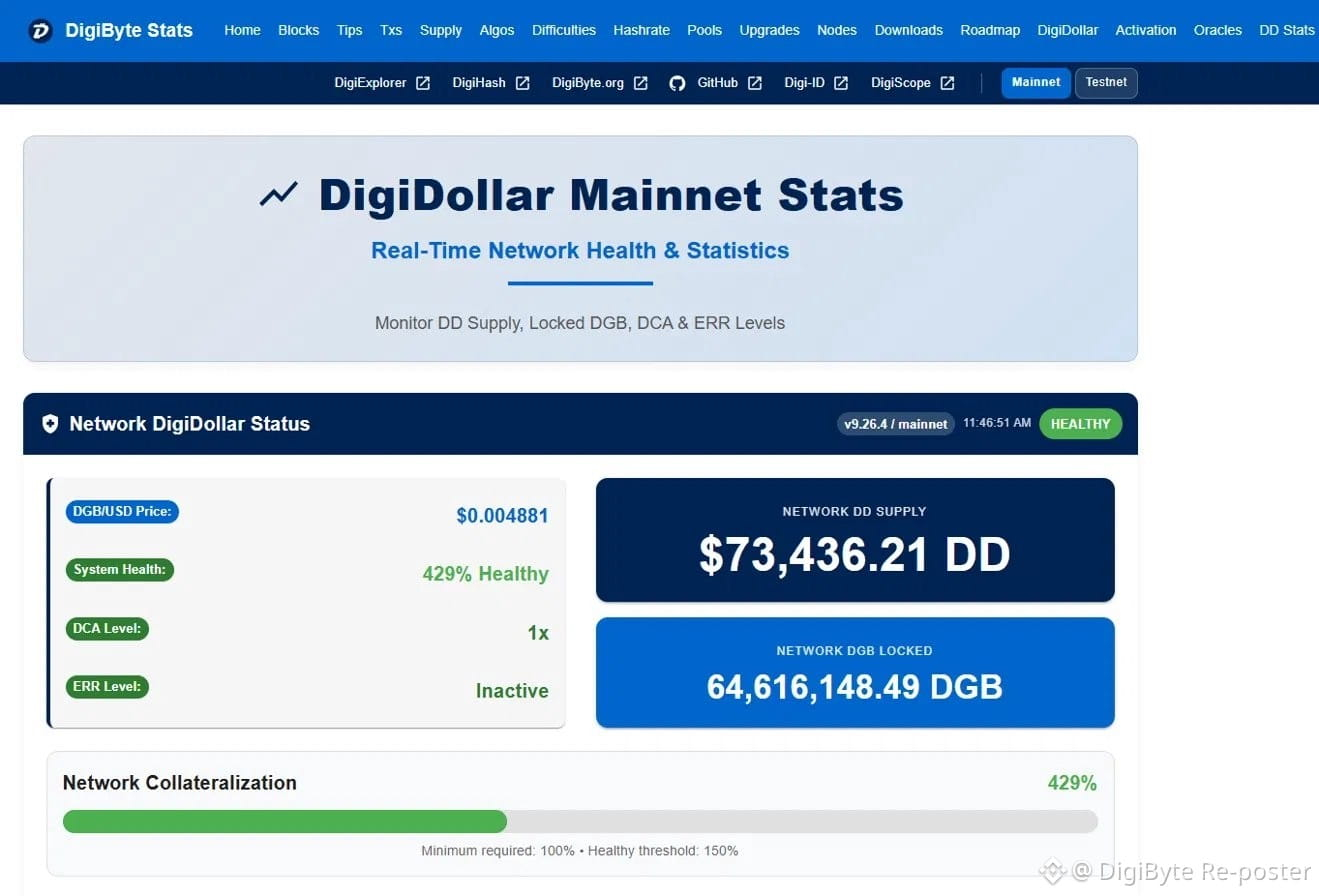Open the GitHub link
This screenshot has width=1319, height=896.
pos(717,83)
